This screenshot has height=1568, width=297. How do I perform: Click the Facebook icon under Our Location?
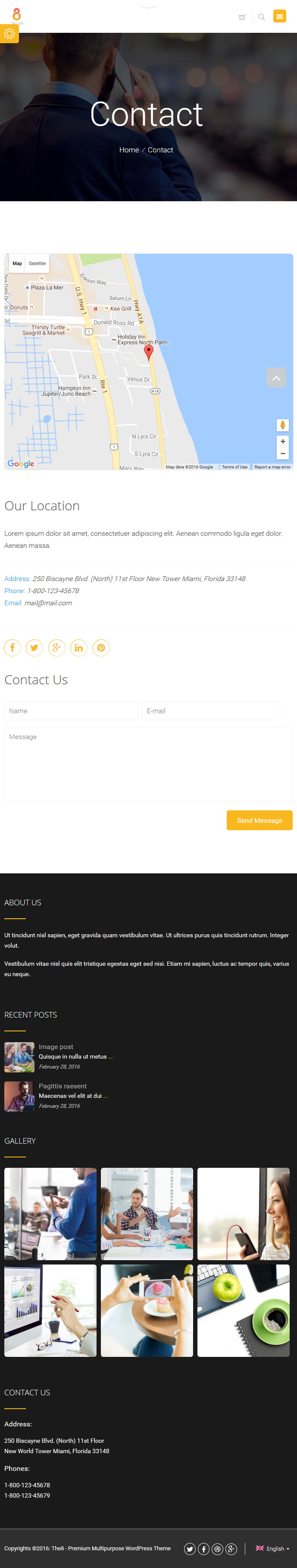[12, 648]
